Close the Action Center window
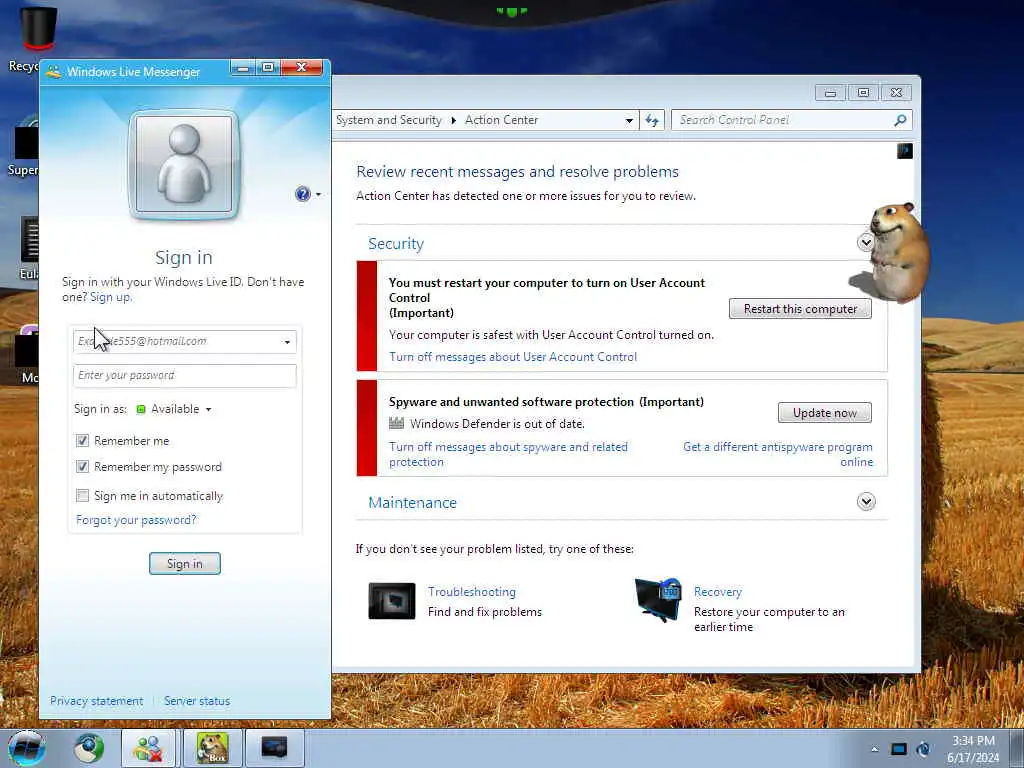 coord(897,93)
